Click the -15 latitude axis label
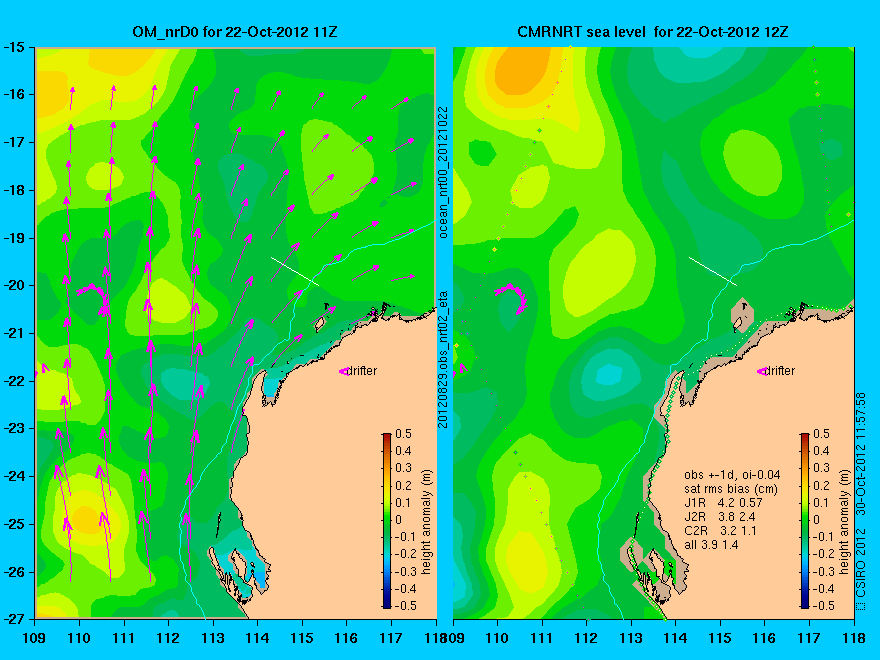This screenshot has height=660, width=880. point(13,47)
